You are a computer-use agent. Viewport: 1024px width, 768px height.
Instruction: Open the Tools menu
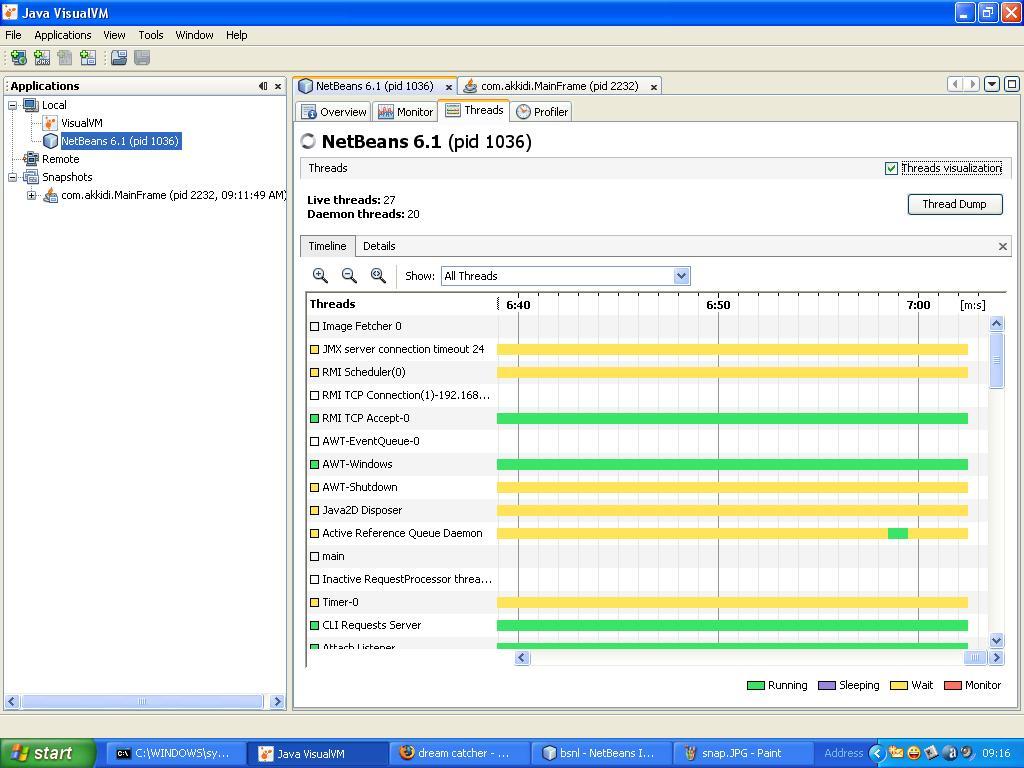pos(150,35)
